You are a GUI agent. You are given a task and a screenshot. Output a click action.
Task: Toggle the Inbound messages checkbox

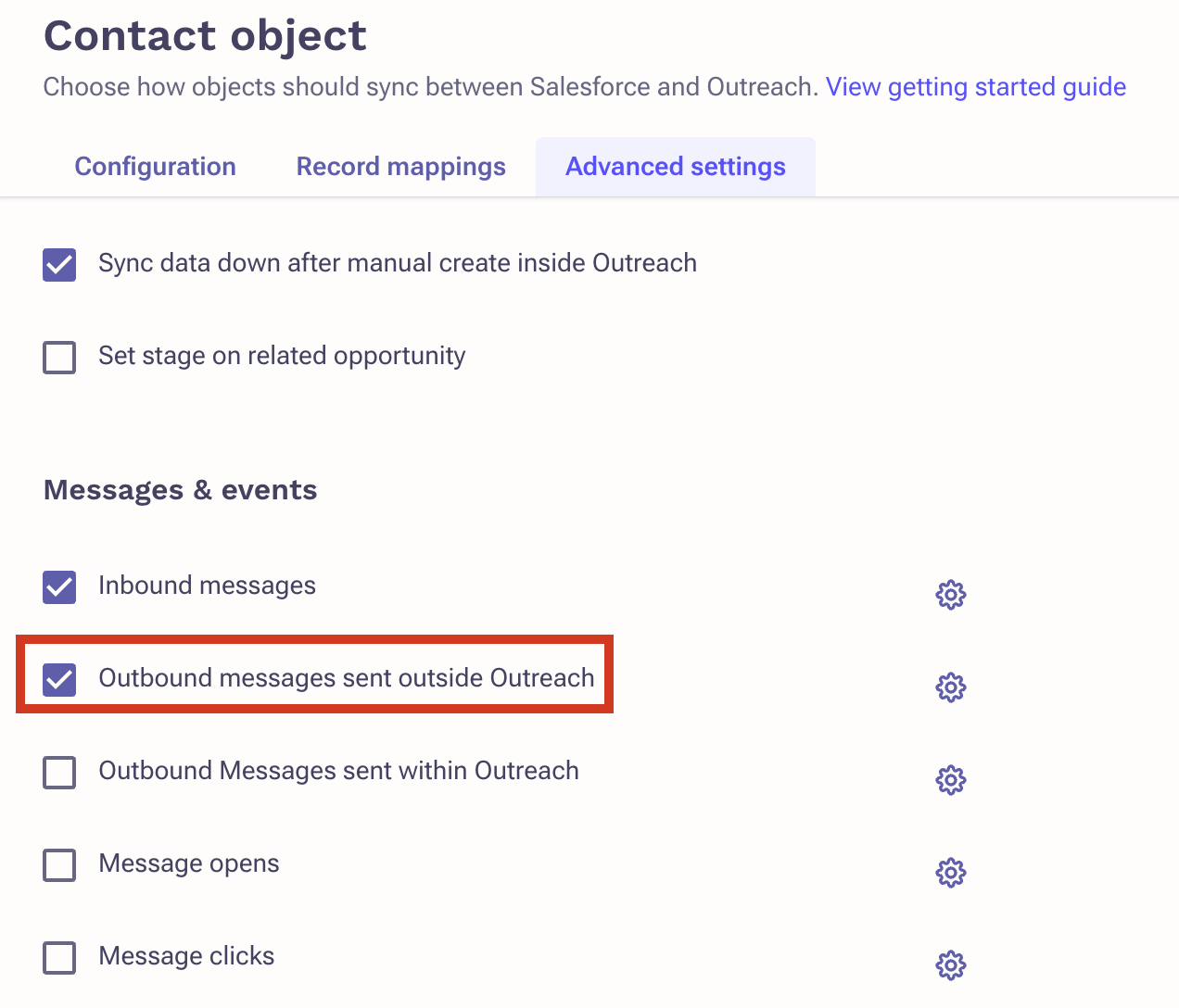point(59,586)
